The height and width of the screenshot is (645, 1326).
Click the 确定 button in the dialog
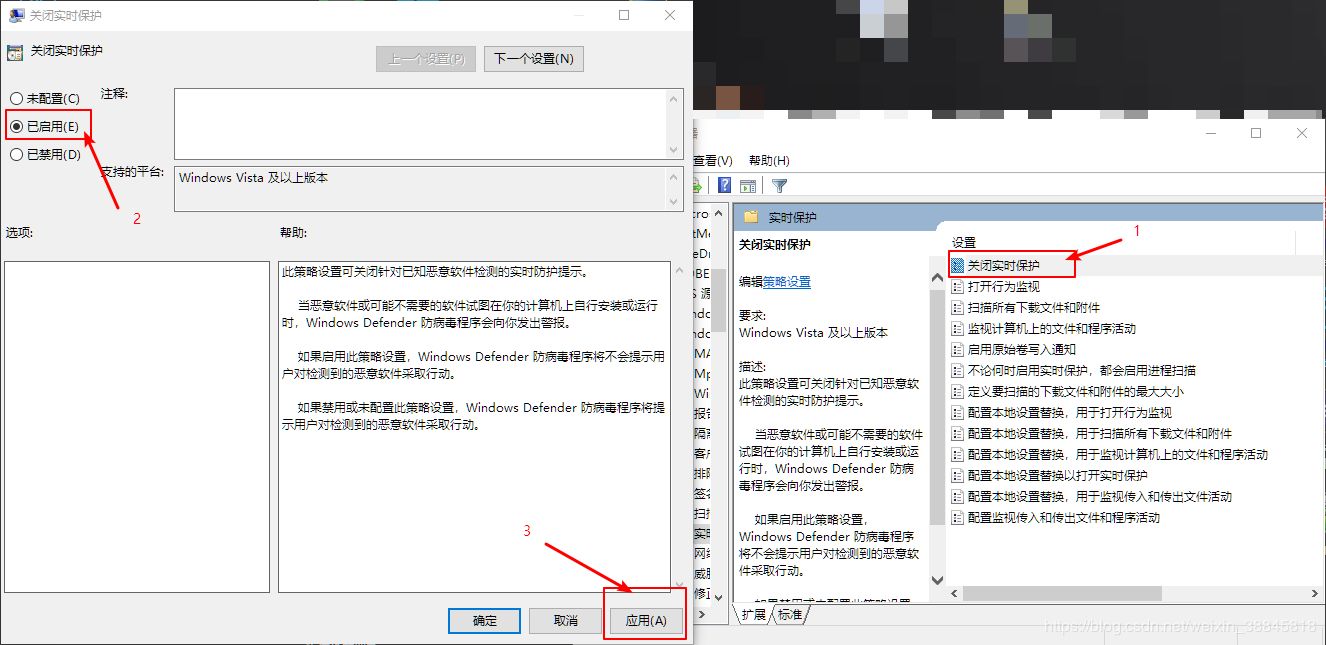(485, 621)
